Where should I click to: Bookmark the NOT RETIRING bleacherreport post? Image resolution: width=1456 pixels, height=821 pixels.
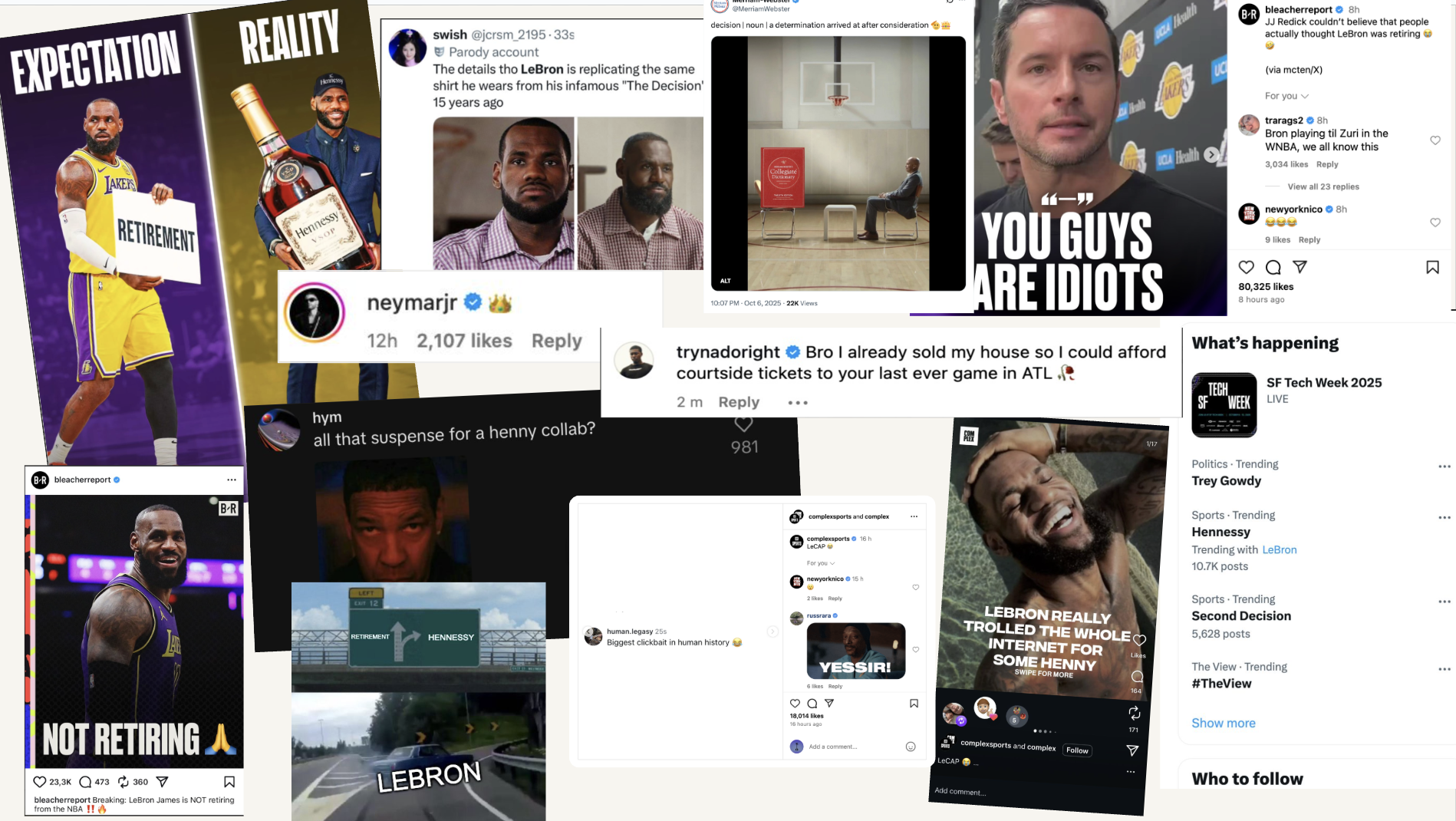[229, 782]
